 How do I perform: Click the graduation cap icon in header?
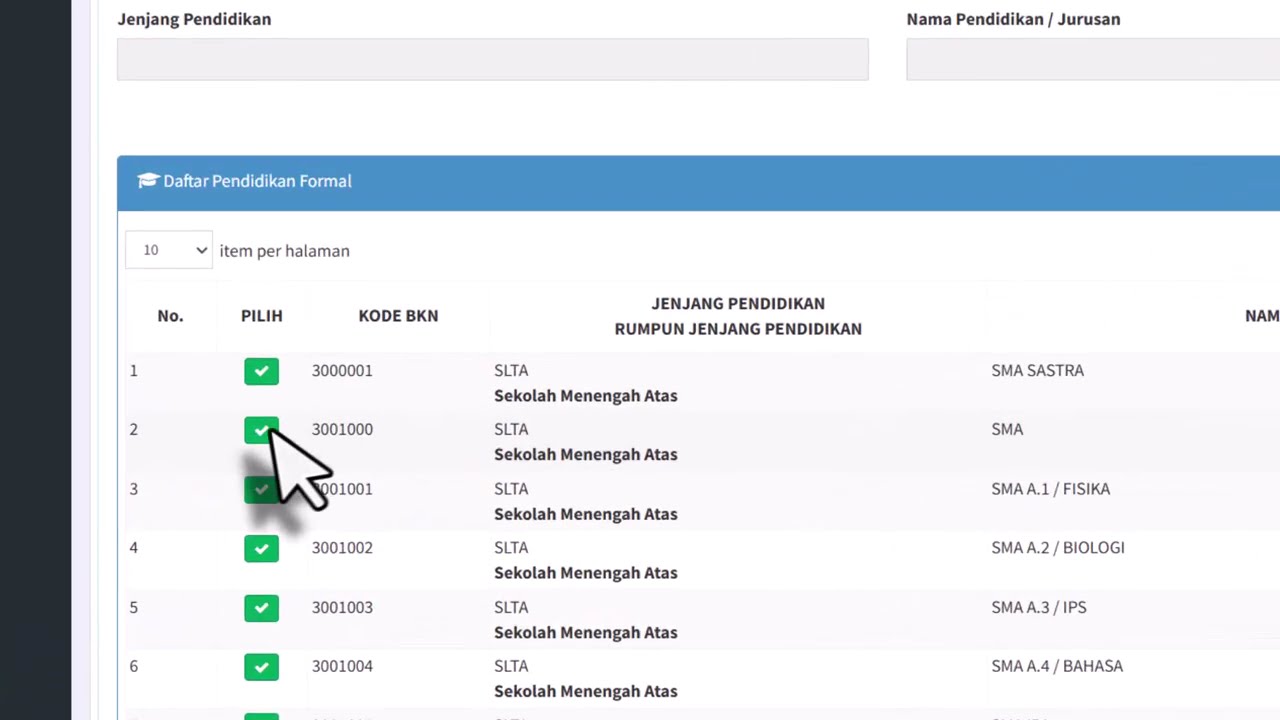(148, 181)
